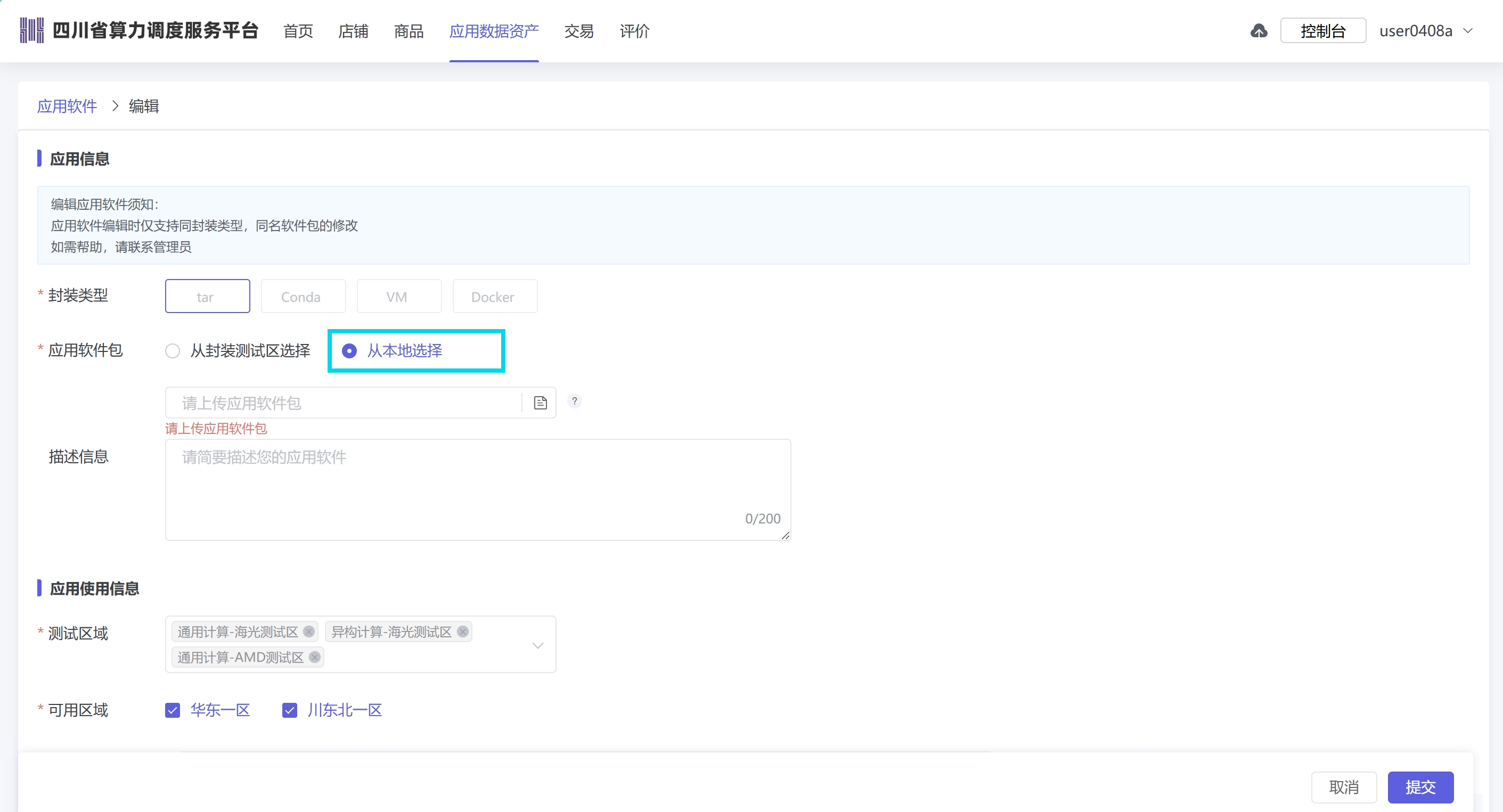Click the 可用区域 field label
Screen dimensions: 1503x812
pyautogui.click(x=78, y=710)
